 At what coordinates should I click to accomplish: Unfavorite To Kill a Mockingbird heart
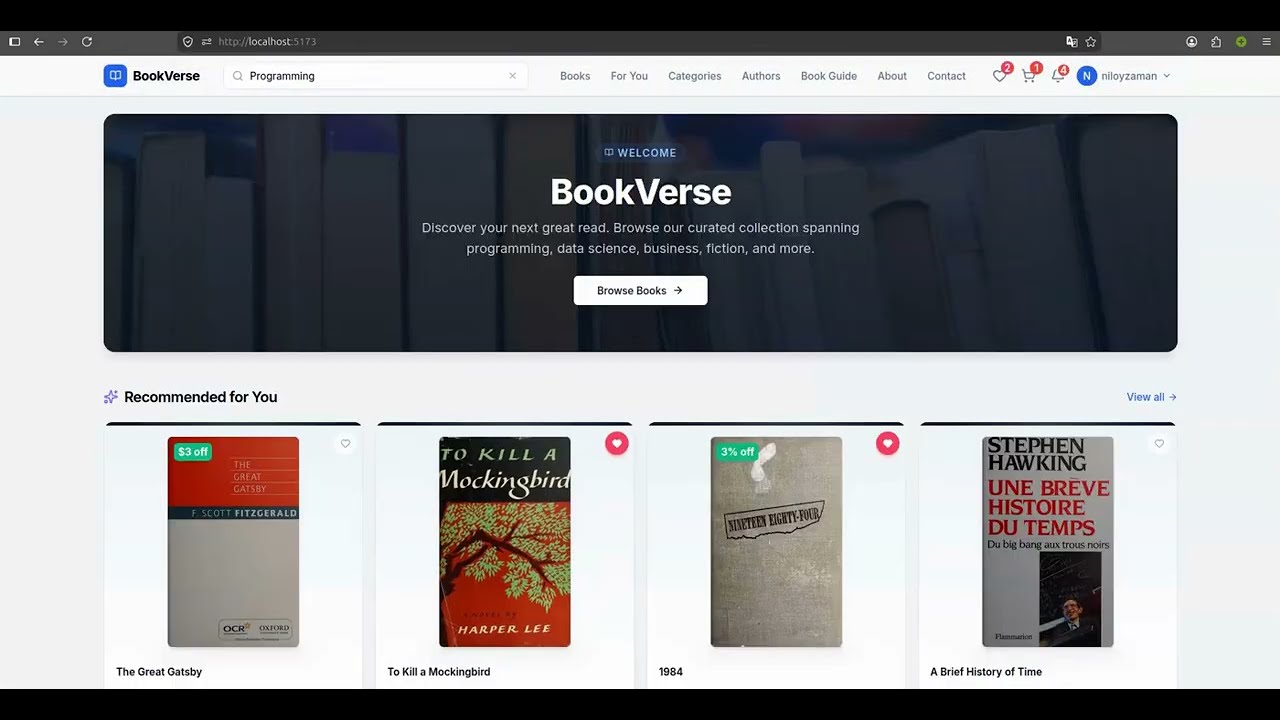616,444
